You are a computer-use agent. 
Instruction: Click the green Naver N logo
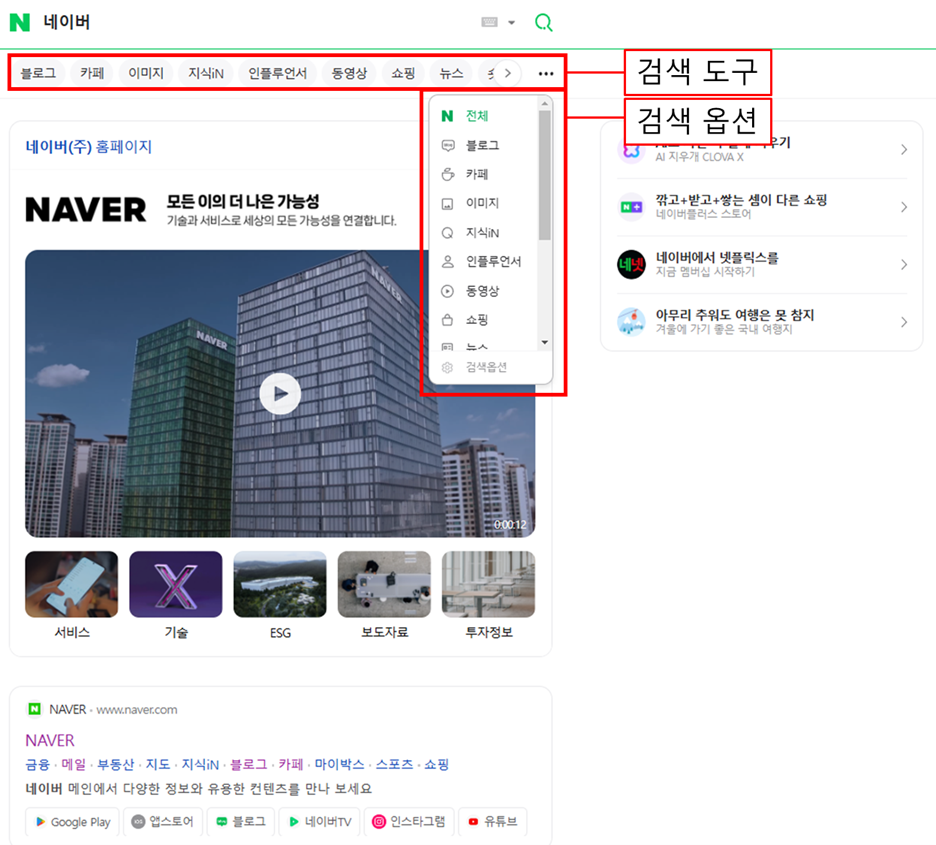pyautogui.click(x=20, y=23)
